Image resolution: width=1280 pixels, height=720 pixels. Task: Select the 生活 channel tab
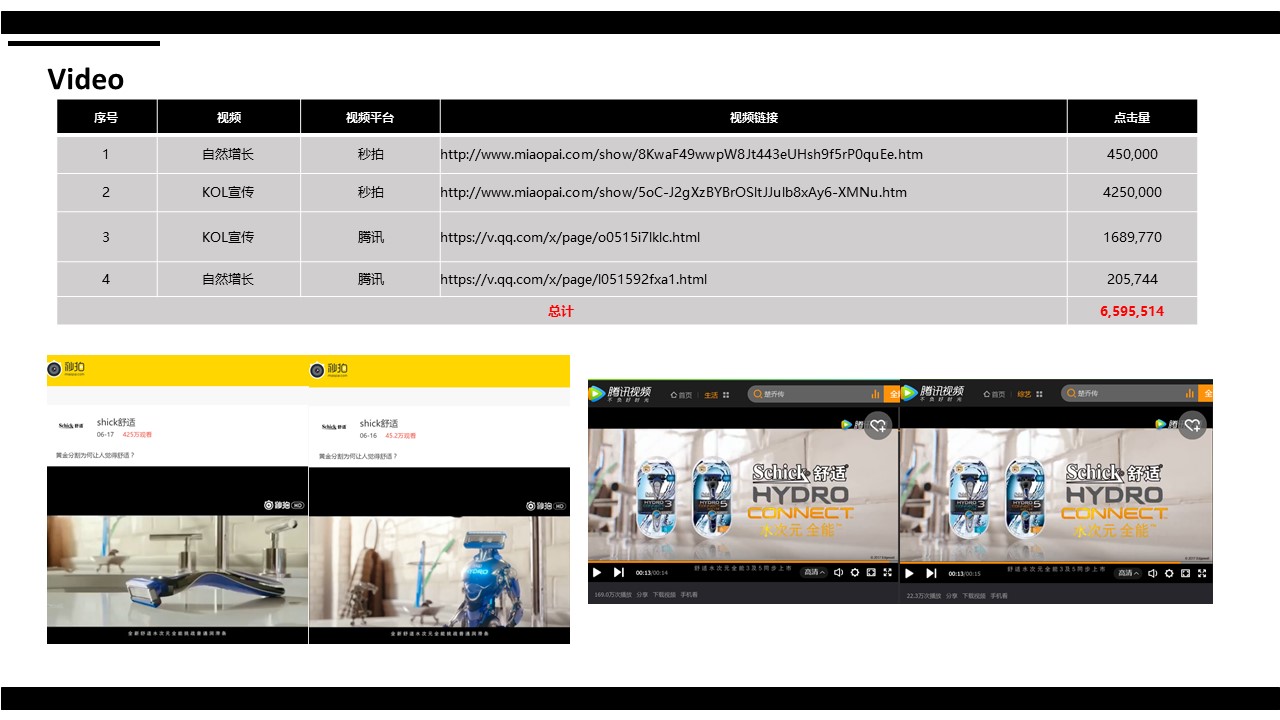711,395
